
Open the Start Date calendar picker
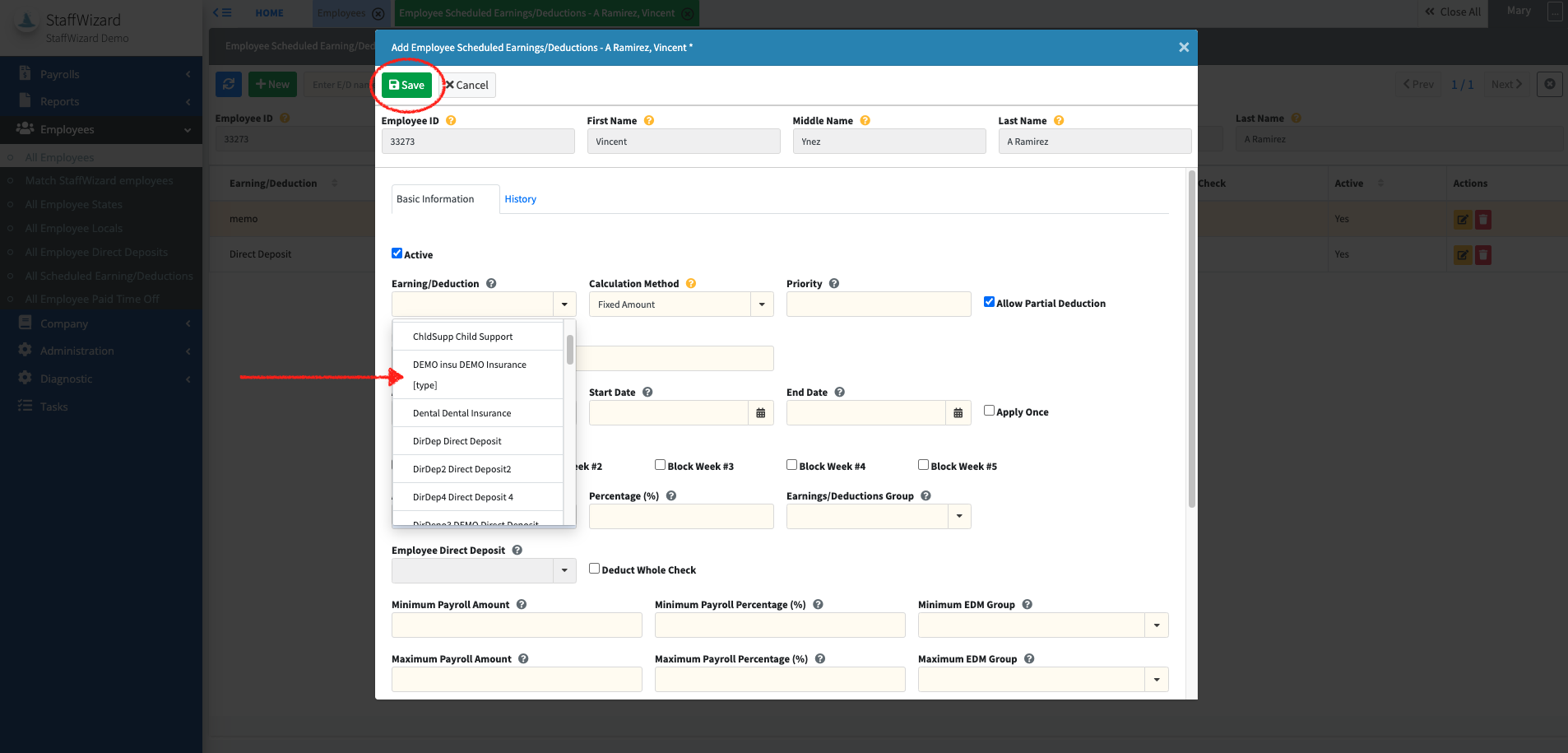pyautogui.click(x=760, y=413)
